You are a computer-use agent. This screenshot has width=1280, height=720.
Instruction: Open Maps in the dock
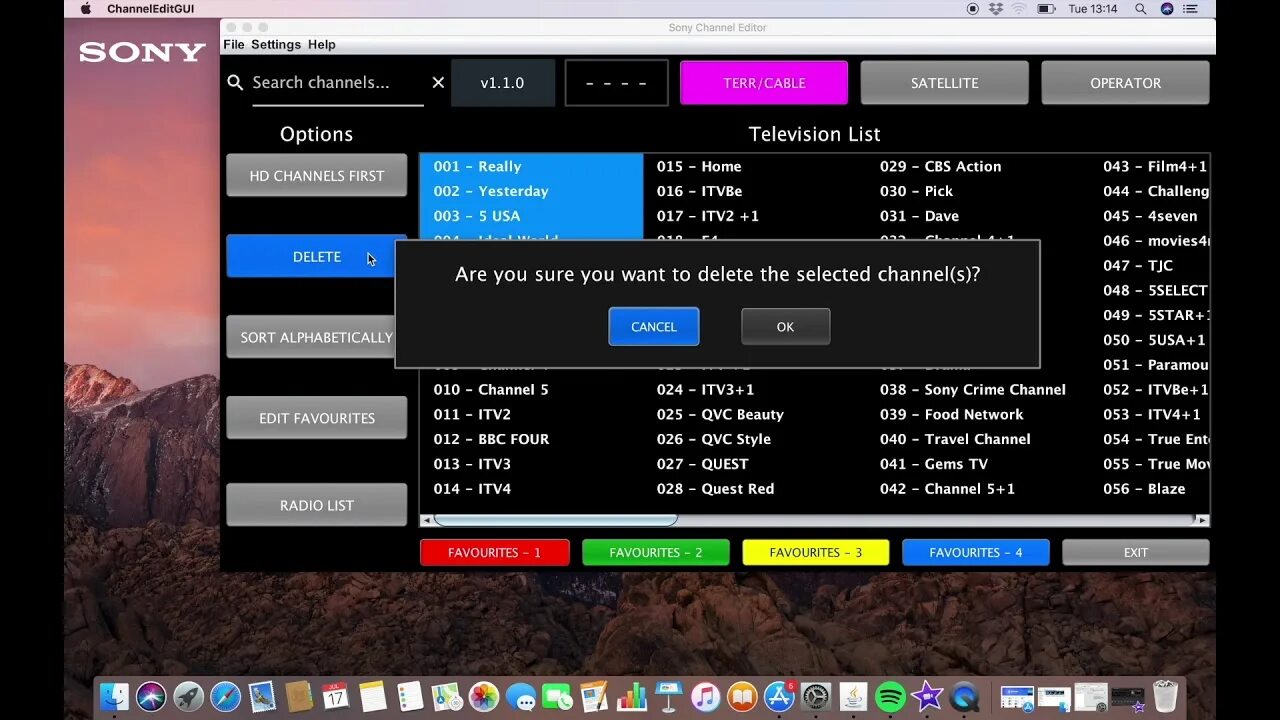tap(447, 697)
